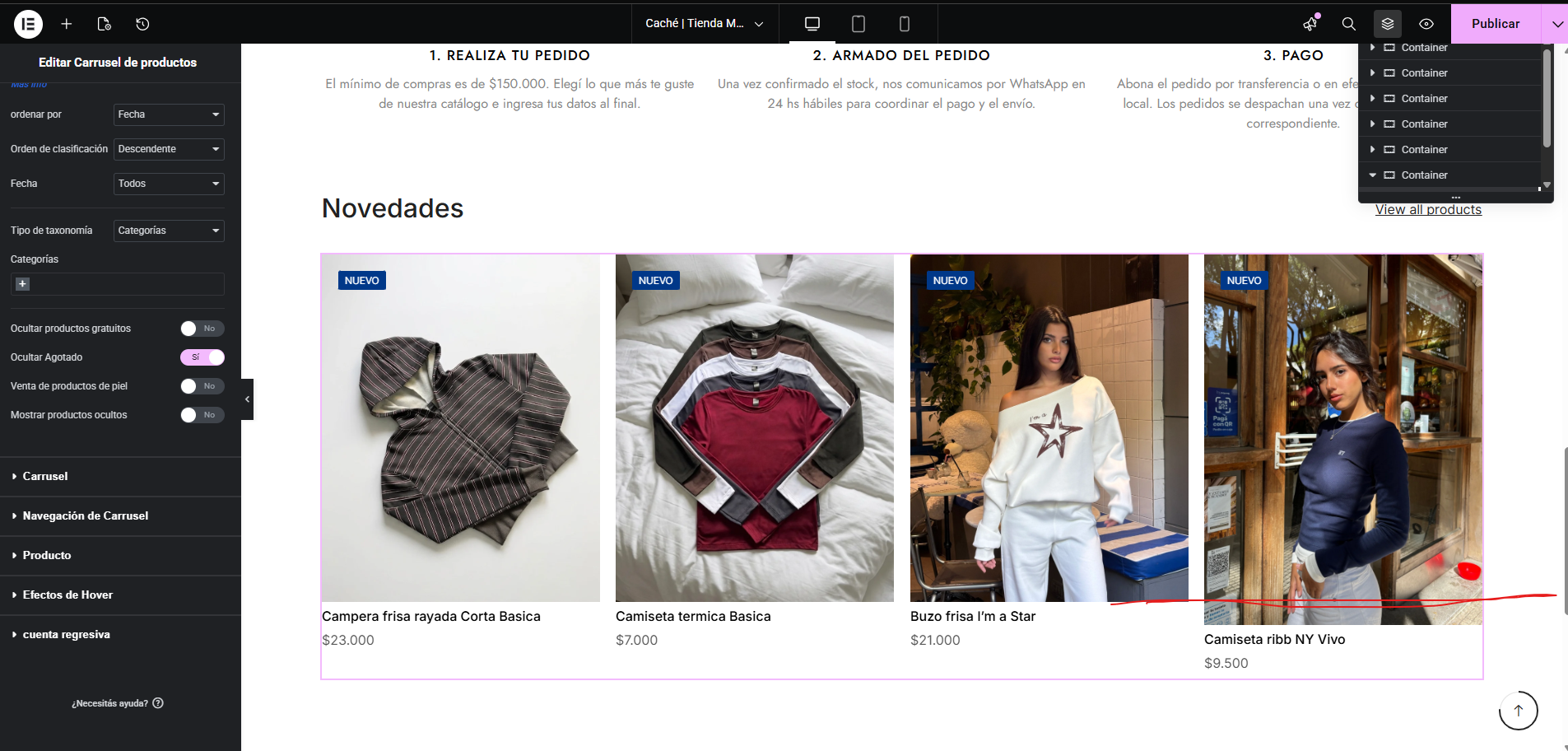Open the 'ordenar por' Fecha dropdown
Viewport: 1568px width, 751px height.
[169, 114]
